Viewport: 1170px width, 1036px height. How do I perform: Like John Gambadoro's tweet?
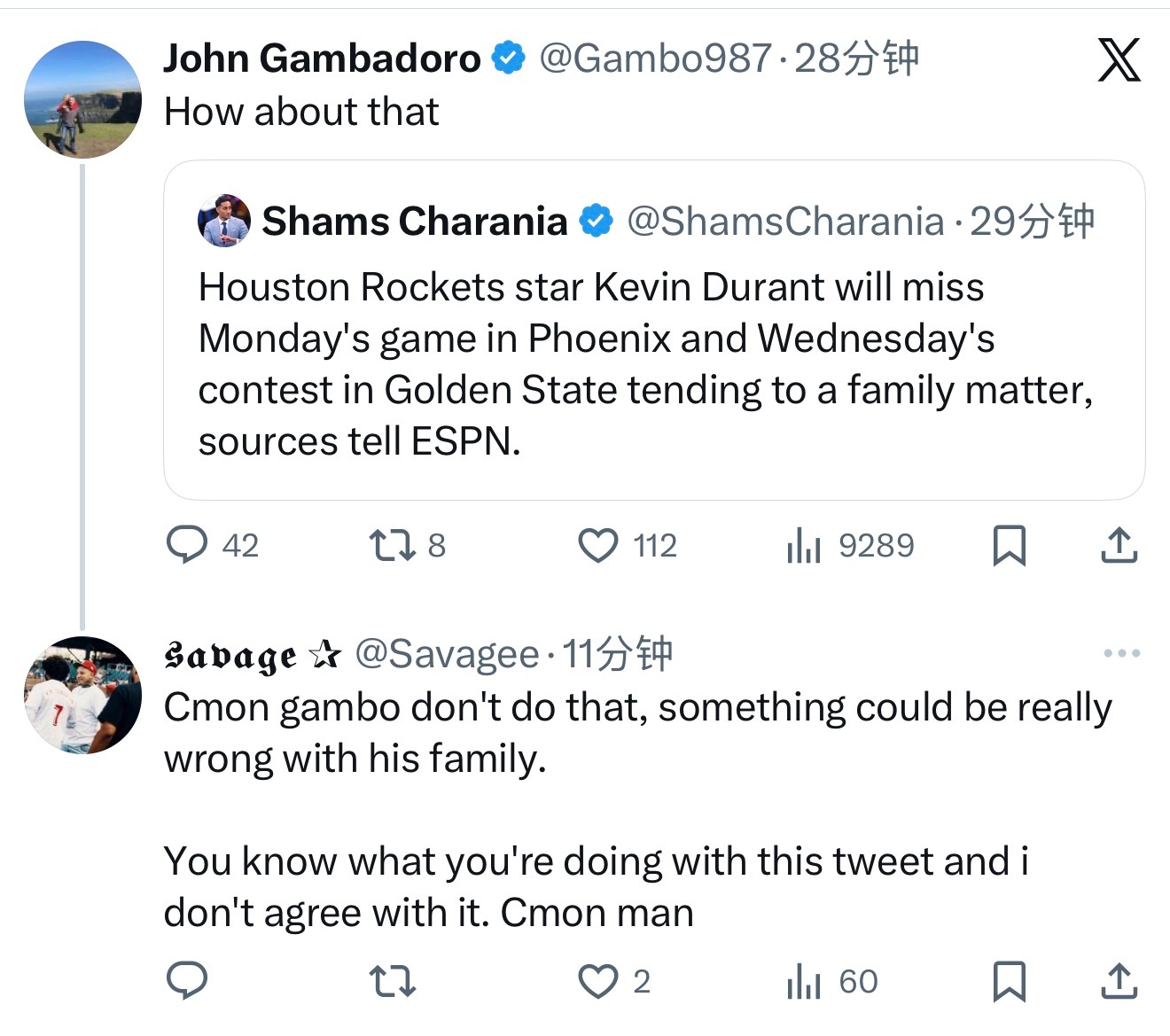pos(598,545)
